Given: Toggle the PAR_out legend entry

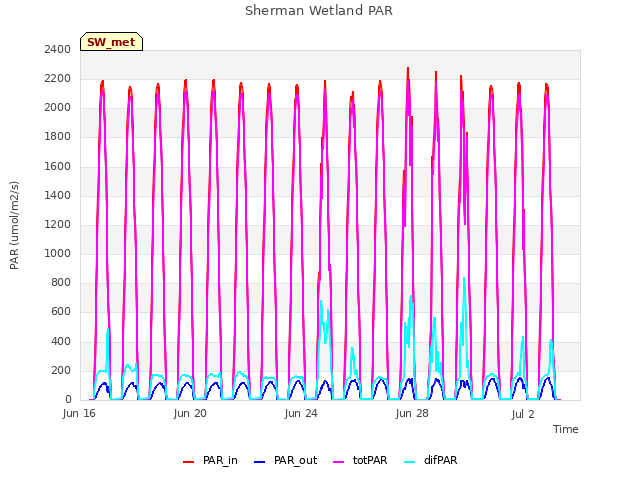Looking at the screenshot, I should pos(285,461).
